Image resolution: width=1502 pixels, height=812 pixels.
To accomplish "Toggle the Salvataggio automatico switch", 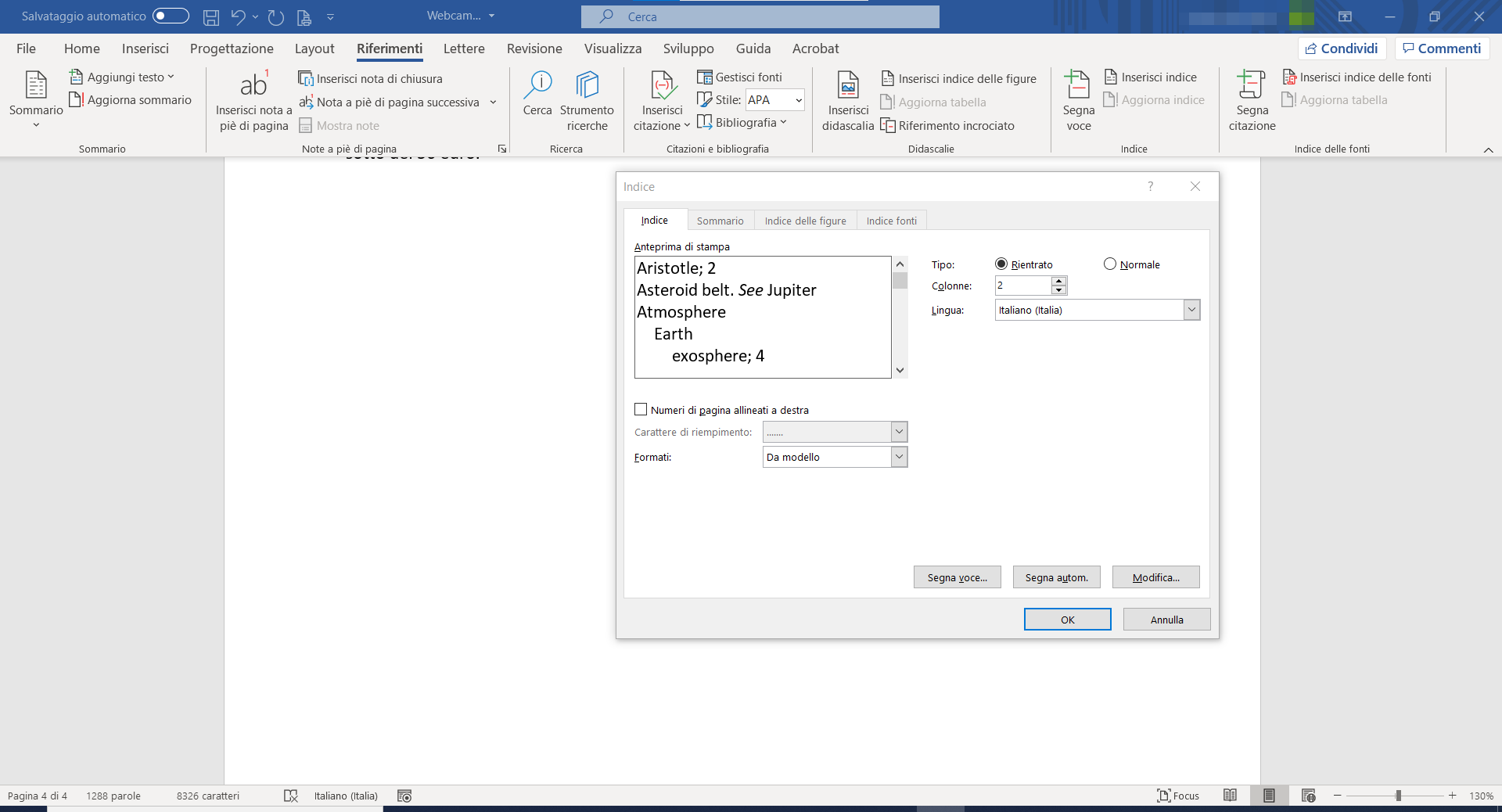I will [x=171, y=16].
